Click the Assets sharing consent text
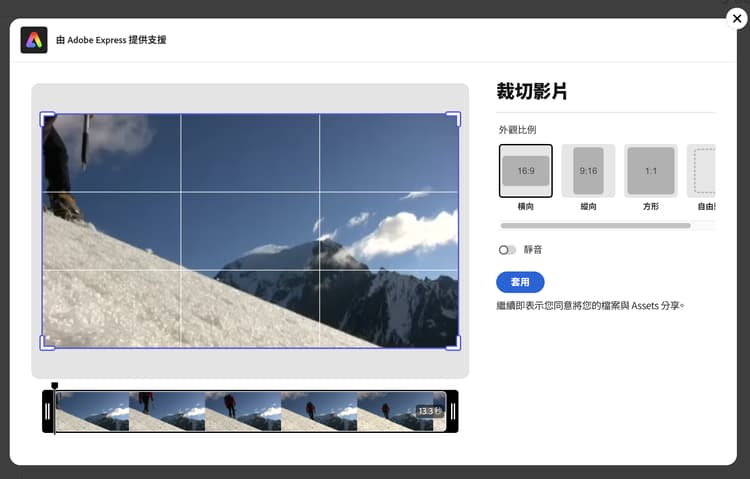The image size is (750, 479). click(590, 305)
